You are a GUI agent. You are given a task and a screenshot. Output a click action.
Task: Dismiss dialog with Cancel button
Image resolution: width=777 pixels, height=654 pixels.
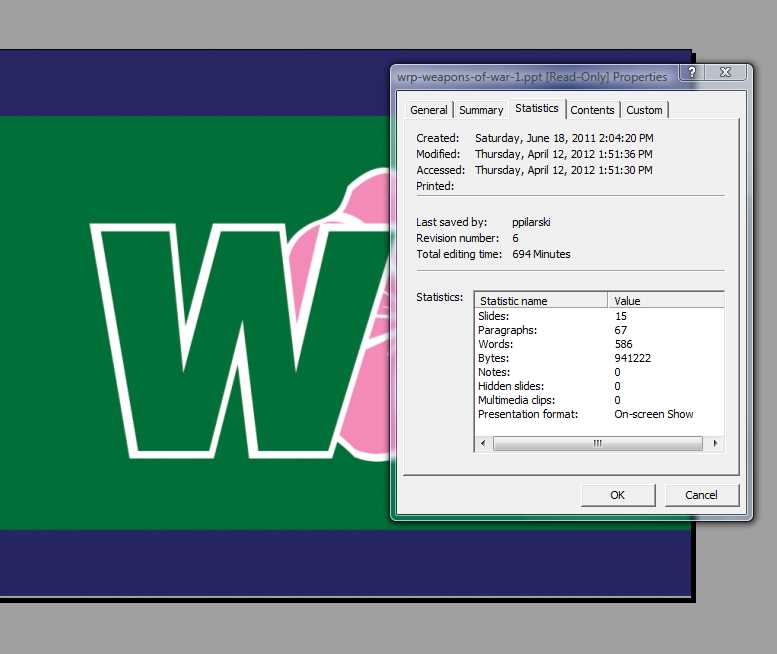[x=701, y=495]
